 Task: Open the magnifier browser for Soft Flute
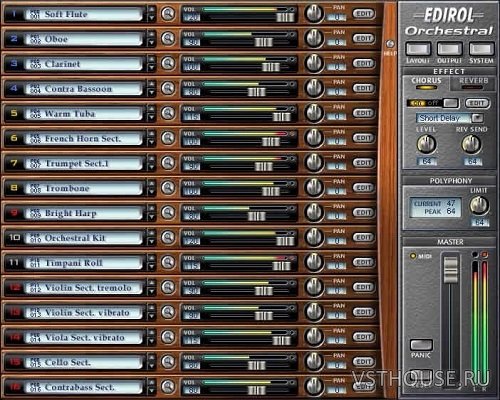point(168,14)
